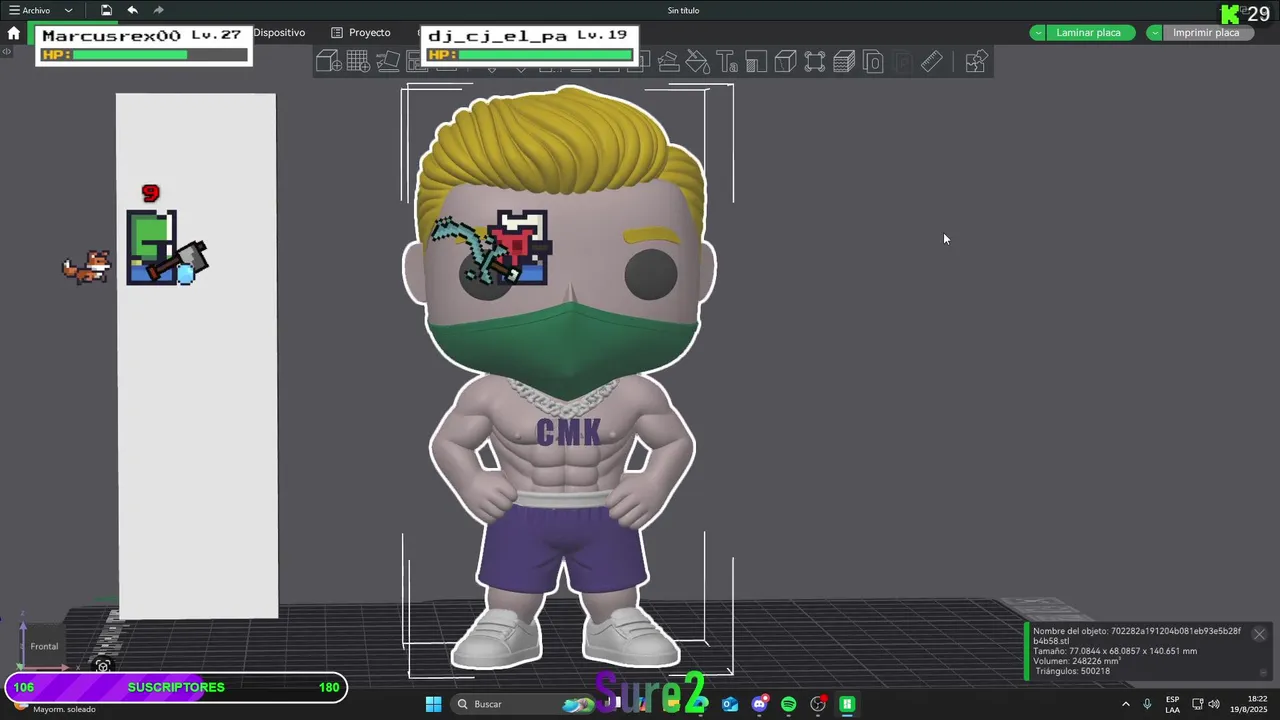Open the volume tray icon
Viewport: 1280px width, 720px height.
(1213, 704)
